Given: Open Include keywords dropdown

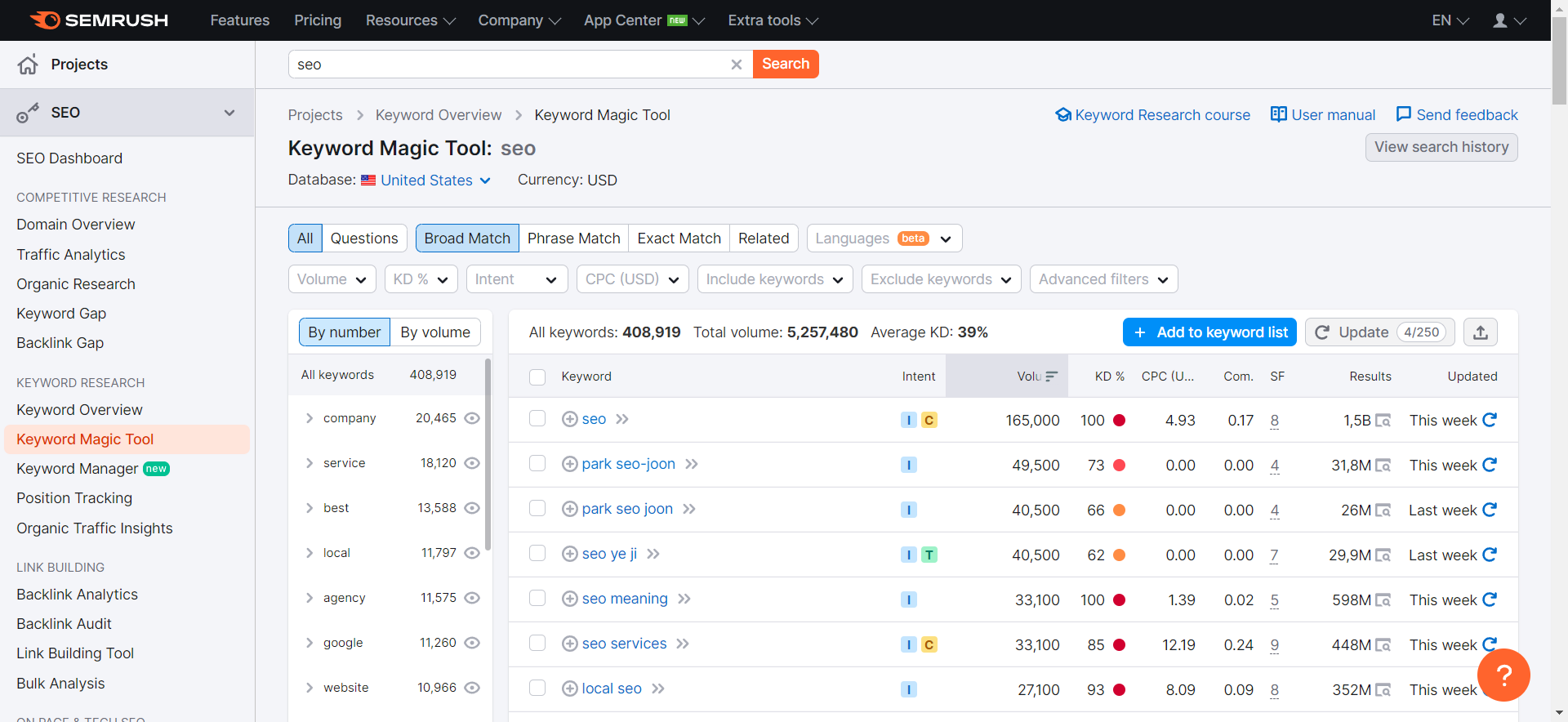Looking at the screenshot, I should point(775,279).
